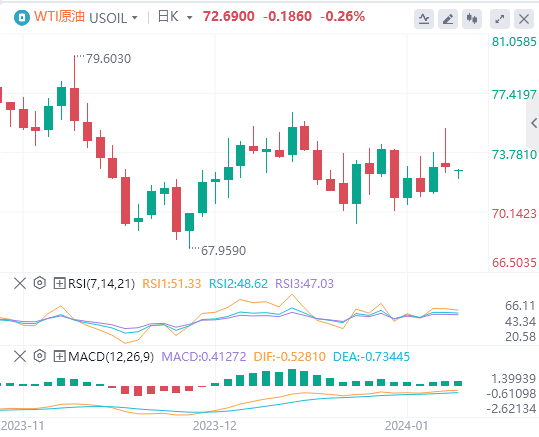Click the DIF:-0.52810 value
Viewport: 539px width, 437px height.
[x=289, y=357]
